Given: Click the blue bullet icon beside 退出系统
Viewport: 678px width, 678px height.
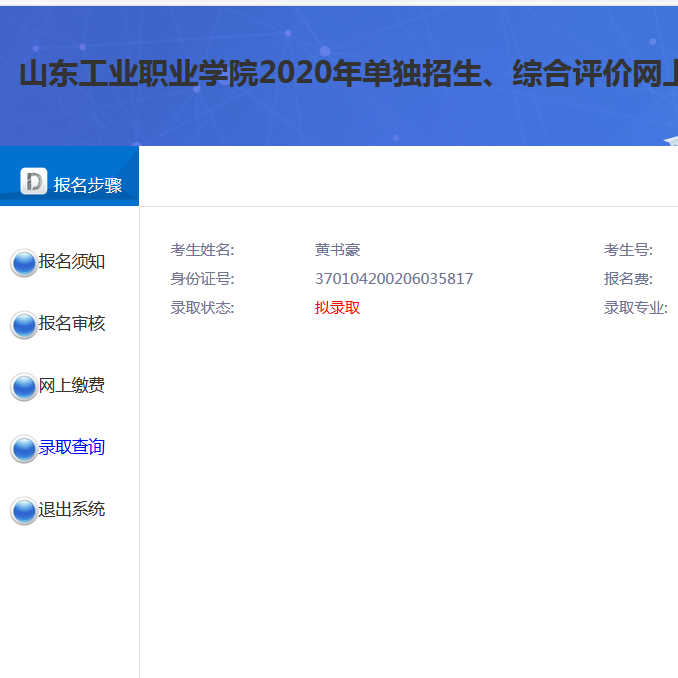Looking at the screenshot, I should pyautogui.click(x=24, y=510).
